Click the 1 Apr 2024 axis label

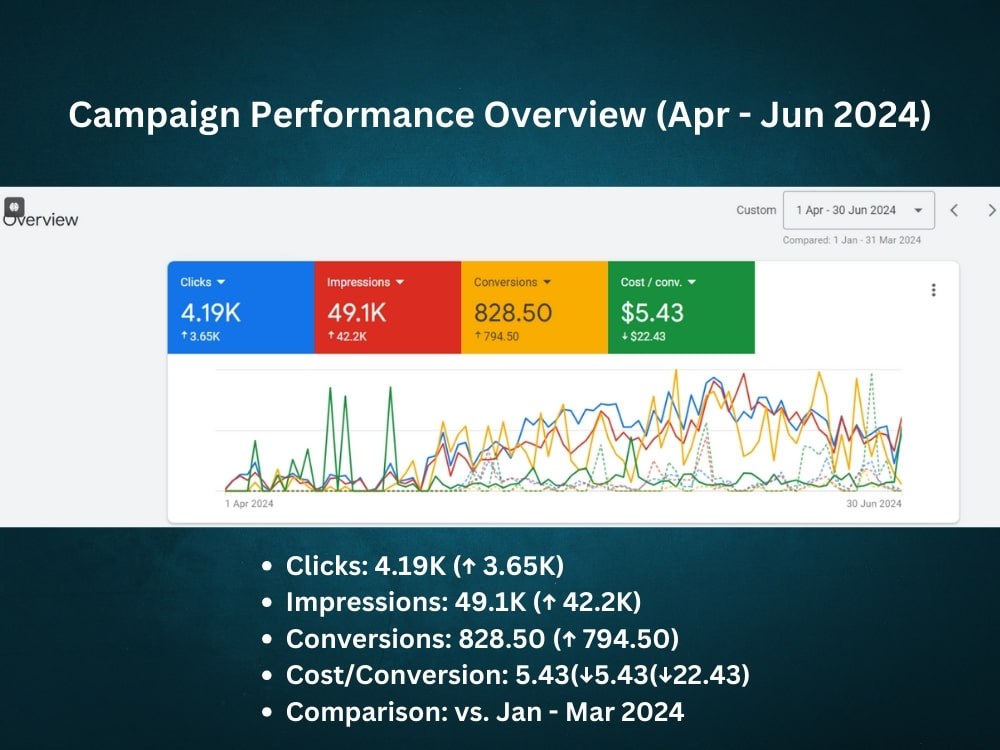point(249,504)
